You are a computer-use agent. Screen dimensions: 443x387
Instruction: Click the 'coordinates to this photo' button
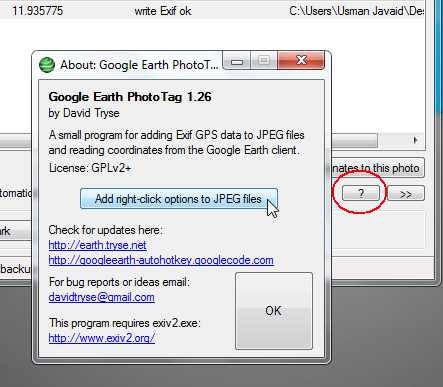click(378, 168)
